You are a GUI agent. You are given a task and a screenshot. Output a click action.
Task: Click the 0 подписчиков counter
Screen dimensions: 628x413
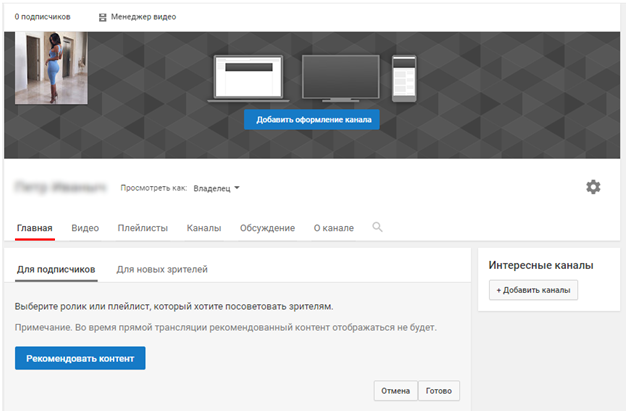click(x=42, y=17)
